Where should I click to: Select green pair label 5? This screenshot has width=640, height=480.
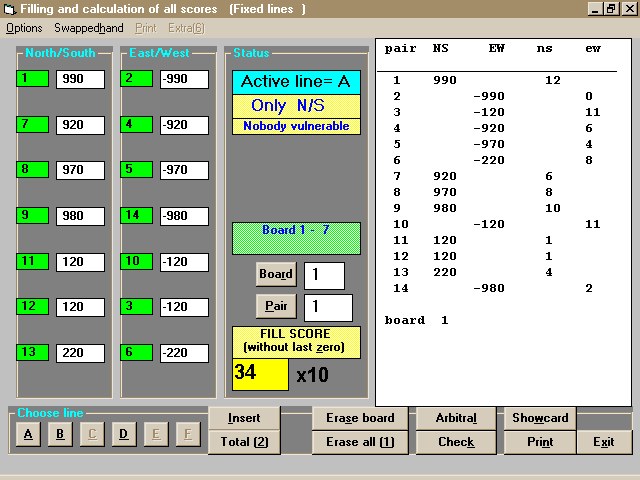(x=136, y=169)
